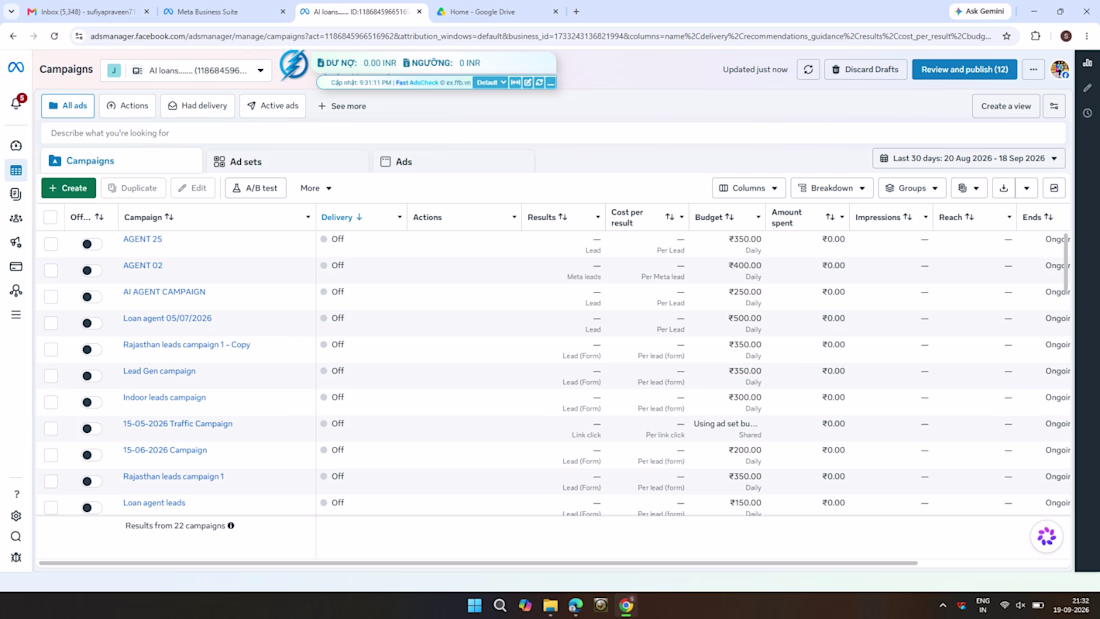Check the AI AGENT CAMPAIGN row checkbox
Screen dimensions: 1100x619
[51, 297]
